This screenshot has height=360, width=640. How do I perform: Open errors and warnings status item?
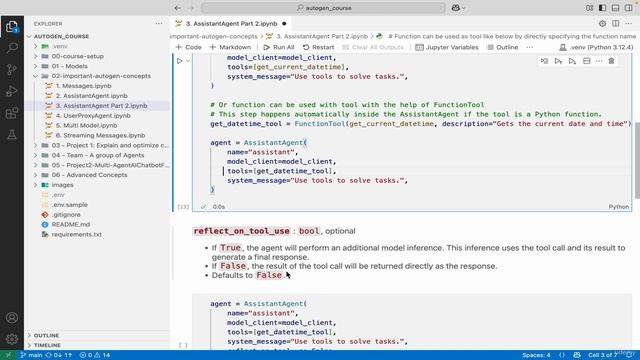[x=95, y=355]
